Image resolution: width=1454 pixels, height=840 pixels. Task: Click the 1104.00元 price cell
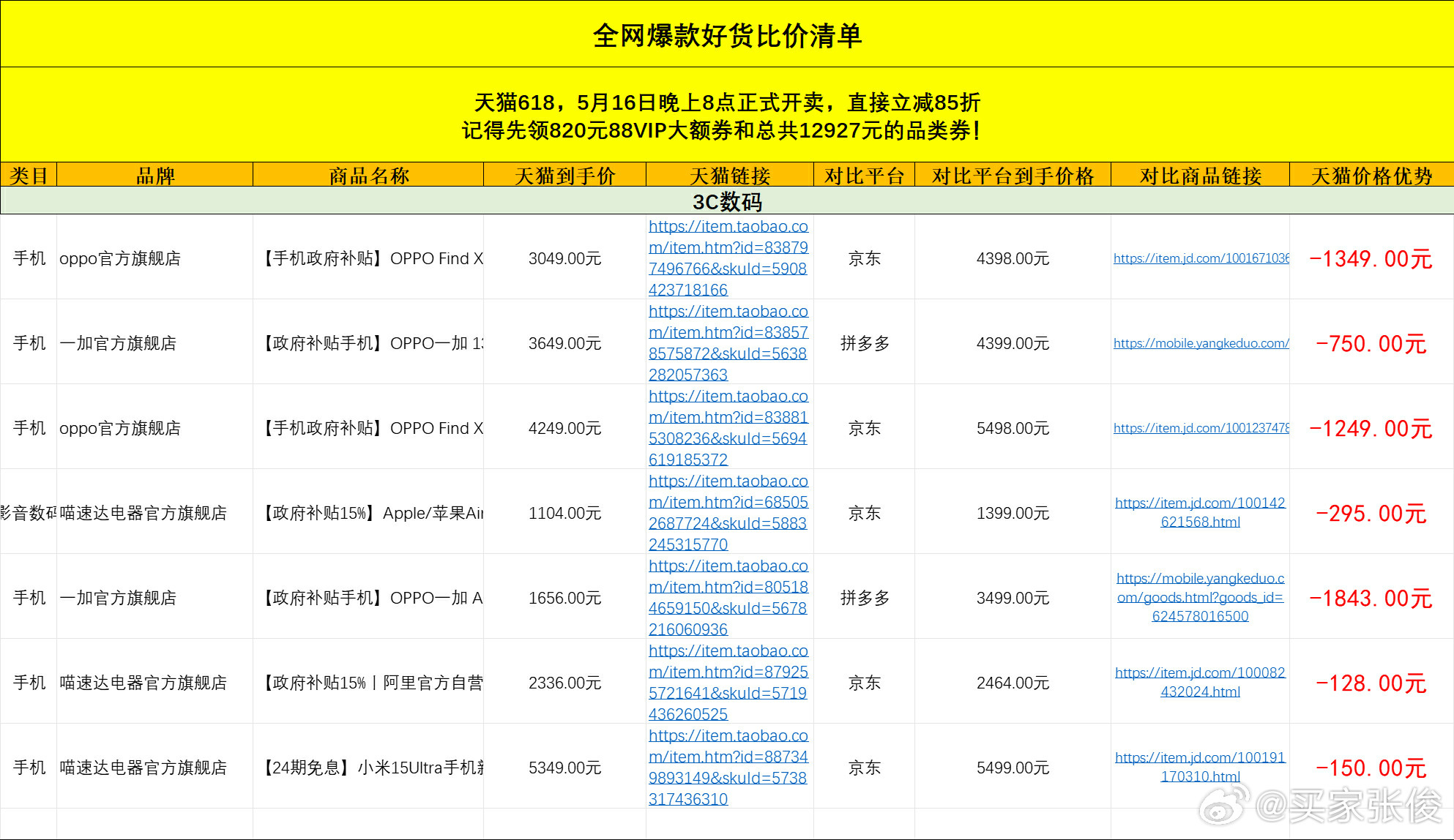[564, 513]
